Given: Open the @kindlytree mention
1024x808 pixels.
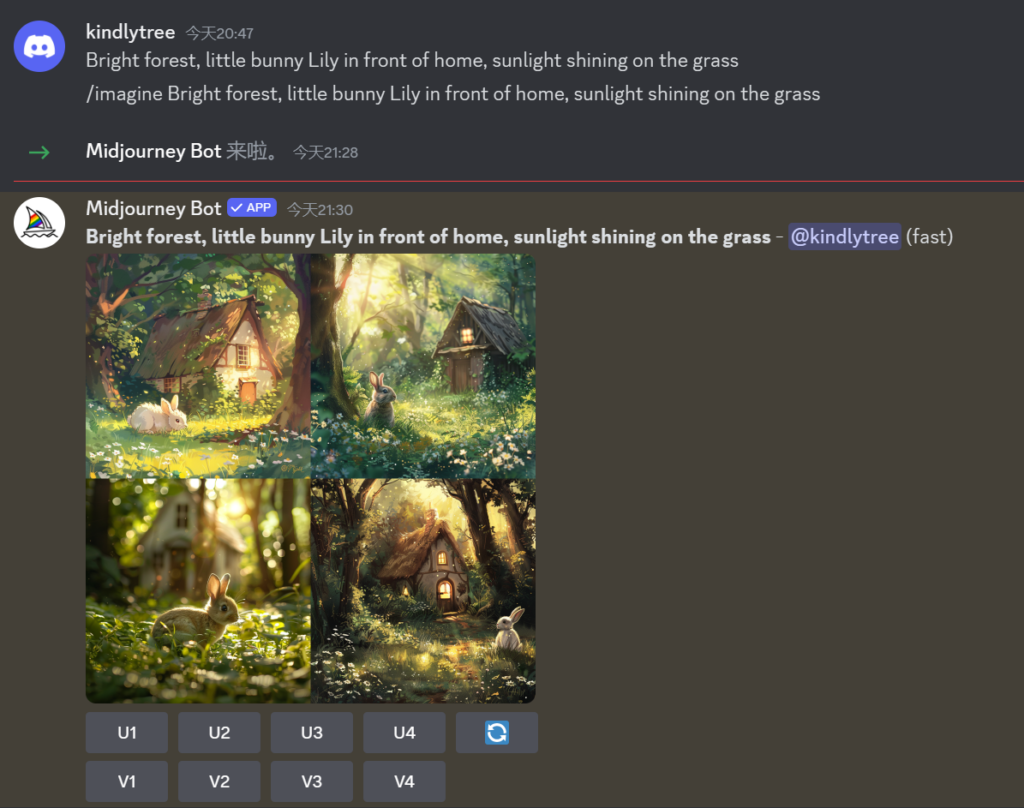Looking at the screenshot, I should pyautogui.click(x=844, y=236).
